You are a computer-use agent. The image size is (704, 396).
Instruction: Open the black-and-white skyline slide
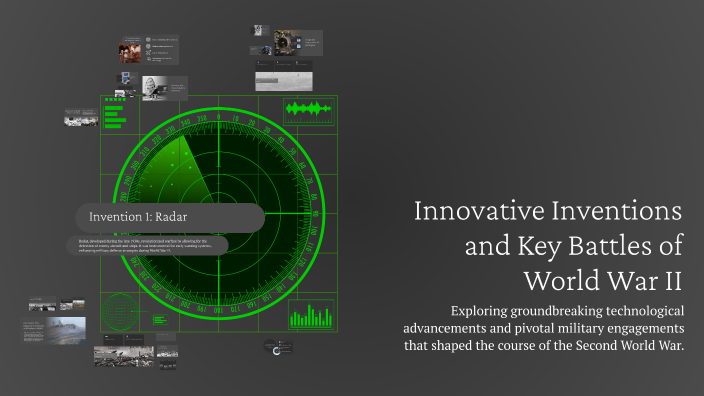coord(43,304)
